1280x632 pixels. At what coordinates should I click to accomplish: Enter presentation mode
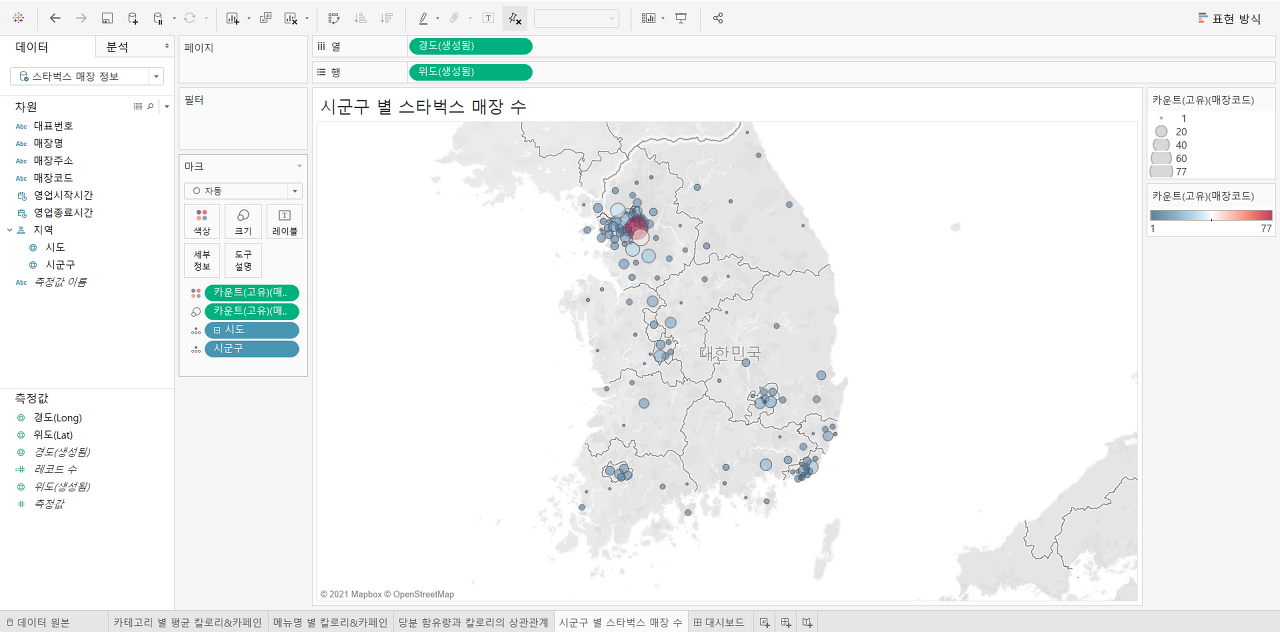point(681,18)
